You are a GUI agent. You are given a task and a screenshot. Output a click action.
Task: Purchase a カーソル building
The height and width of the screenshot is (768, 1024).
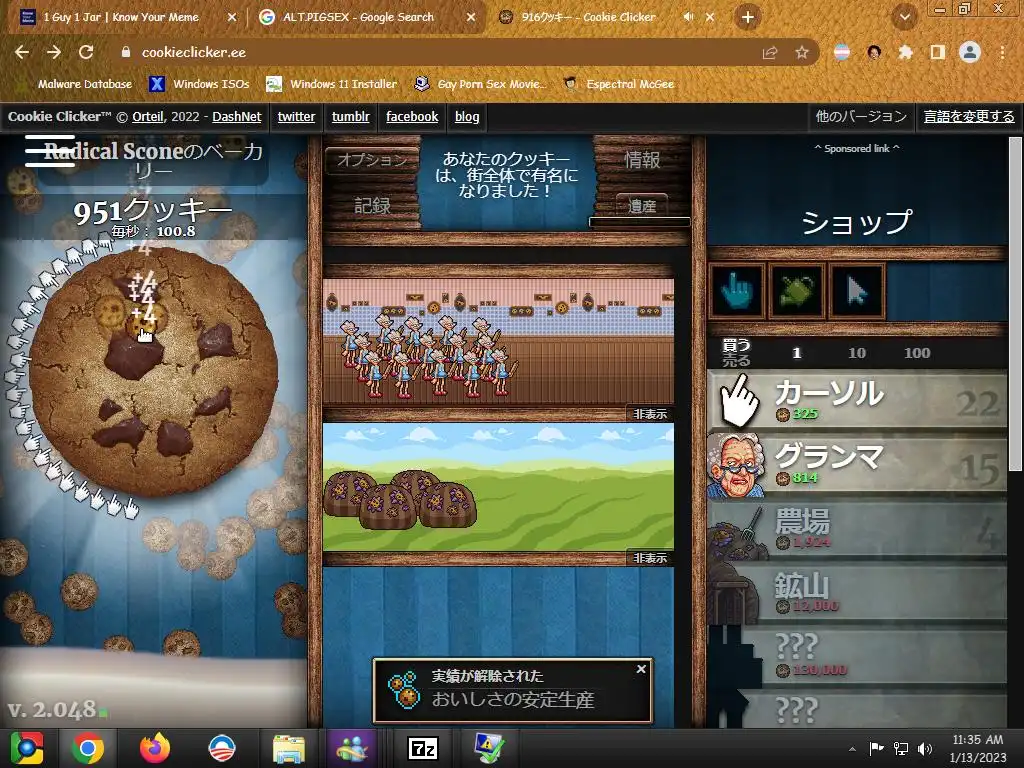[857, 399]
